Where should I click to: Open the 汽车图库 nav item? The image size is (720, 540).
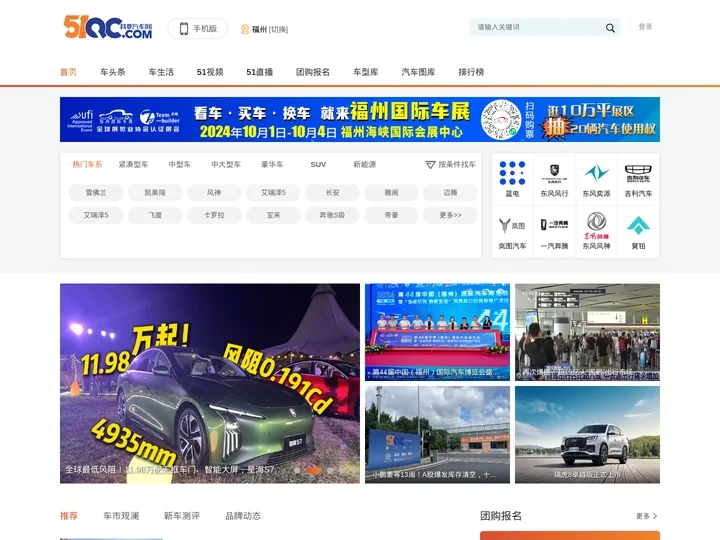[418, 72]
